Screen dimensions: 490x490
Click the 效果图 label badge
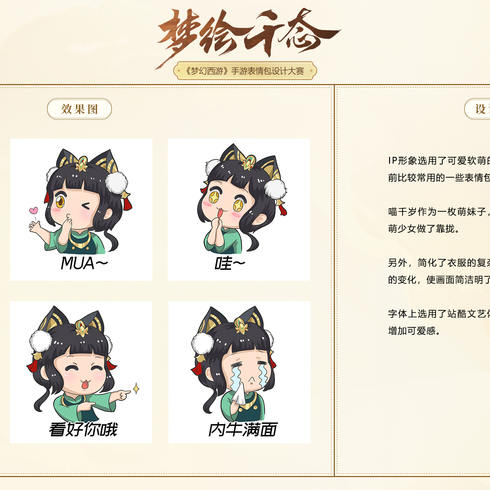(x=79, y=109)
